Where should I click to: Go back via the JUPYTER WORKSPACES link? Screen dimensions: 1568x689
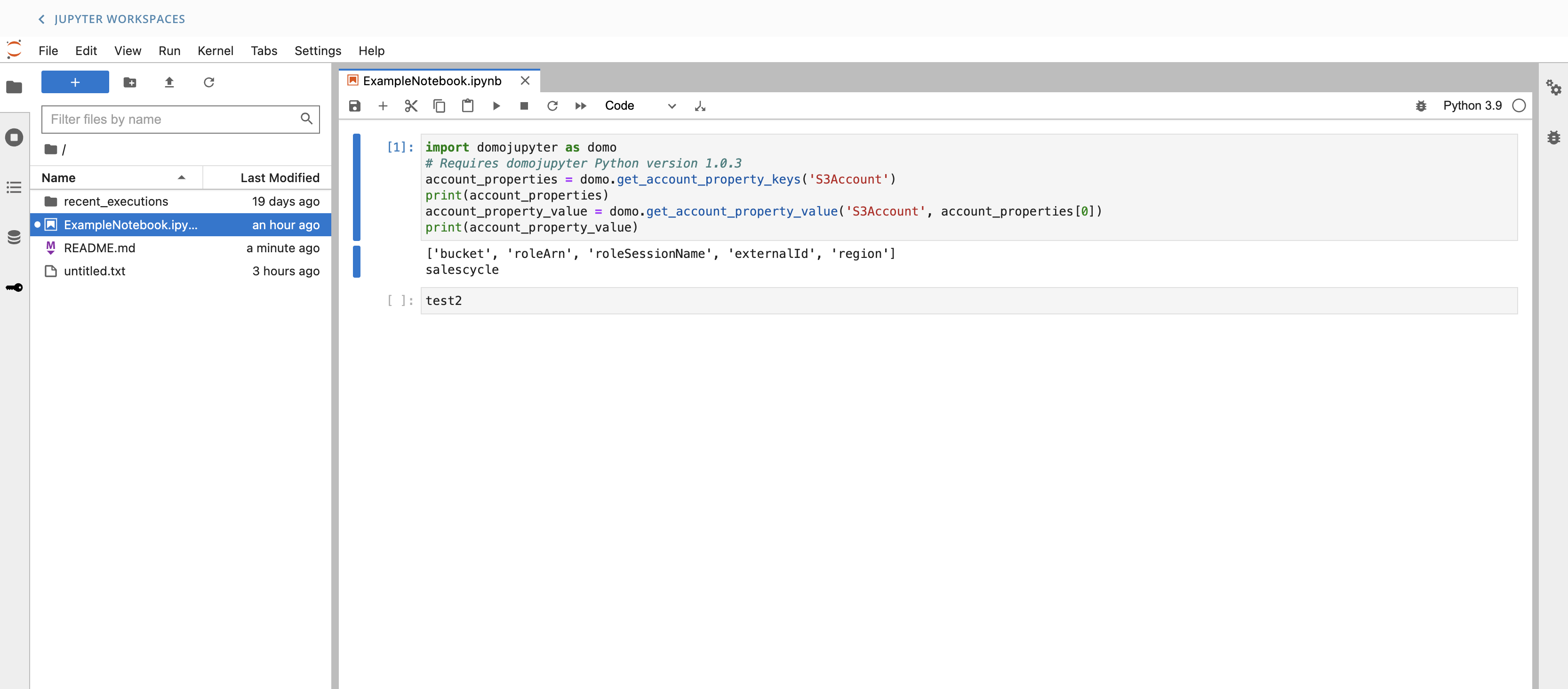pyautogui.click(x=112, y=19)
